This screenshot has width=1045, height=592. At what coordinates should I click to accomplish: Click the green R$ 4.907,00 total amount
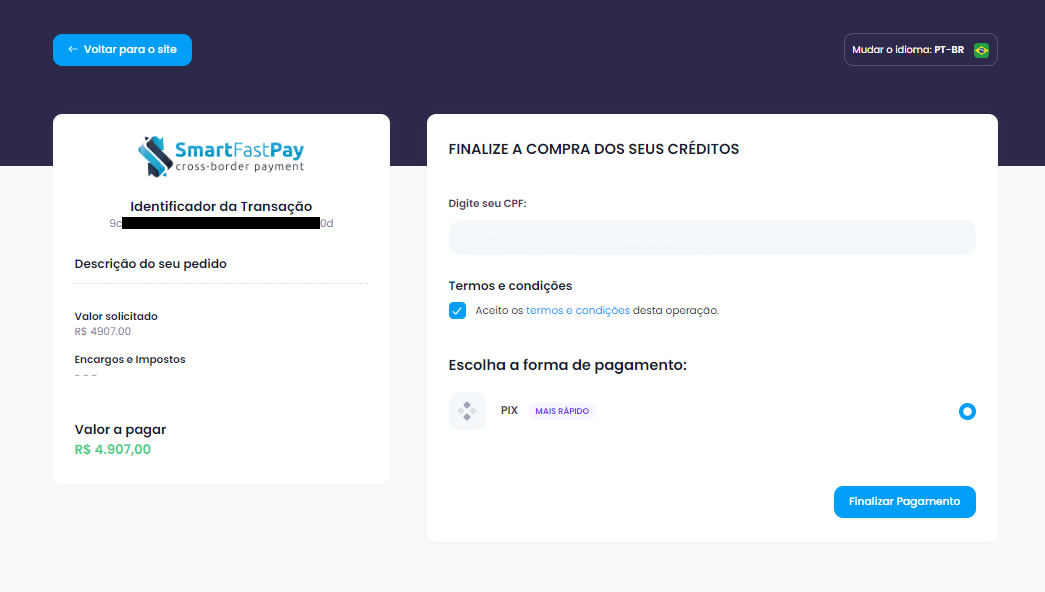[112, 450]
